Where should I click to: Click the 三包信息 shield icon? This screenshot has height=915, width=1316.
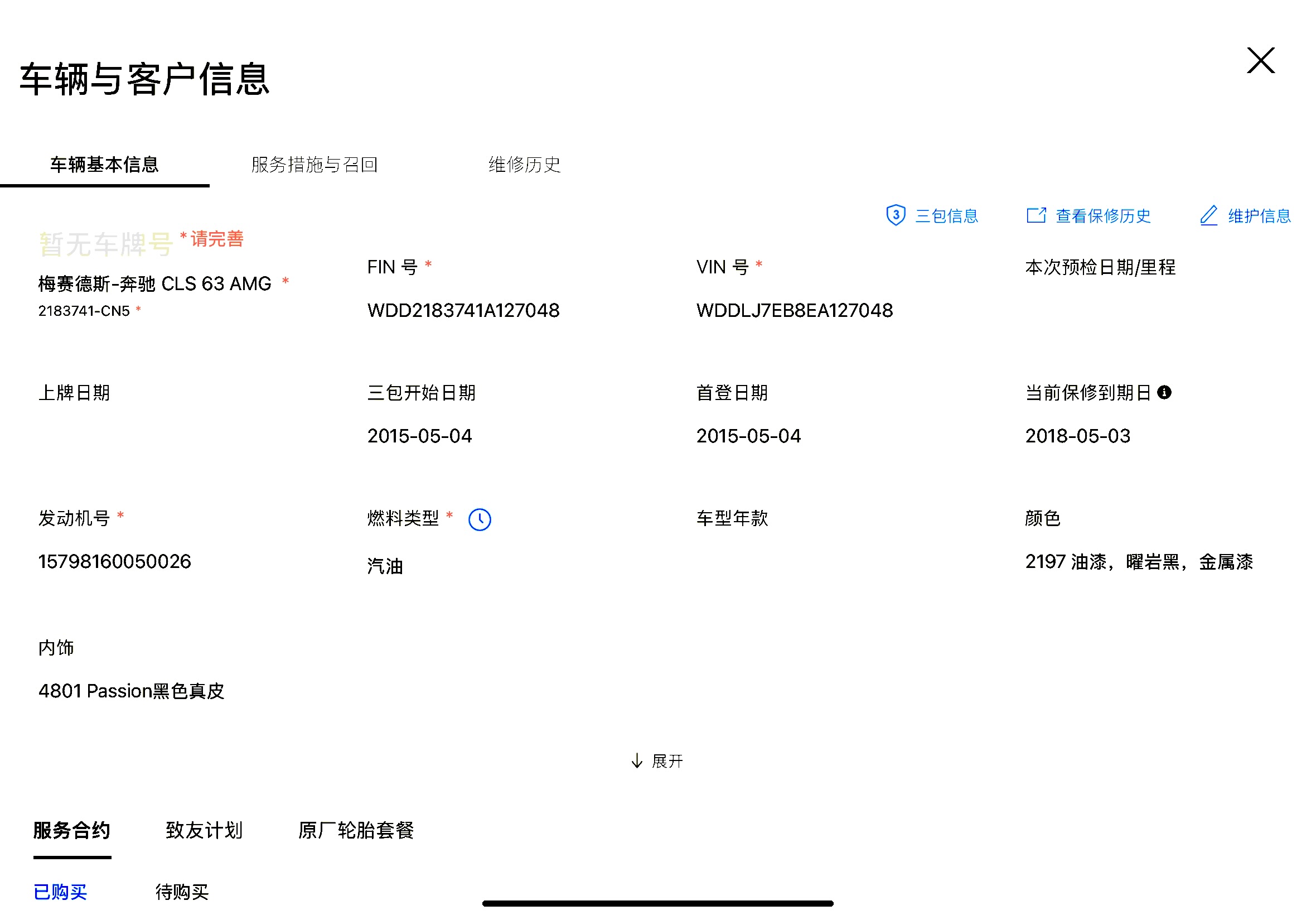[x=896, y=215]
